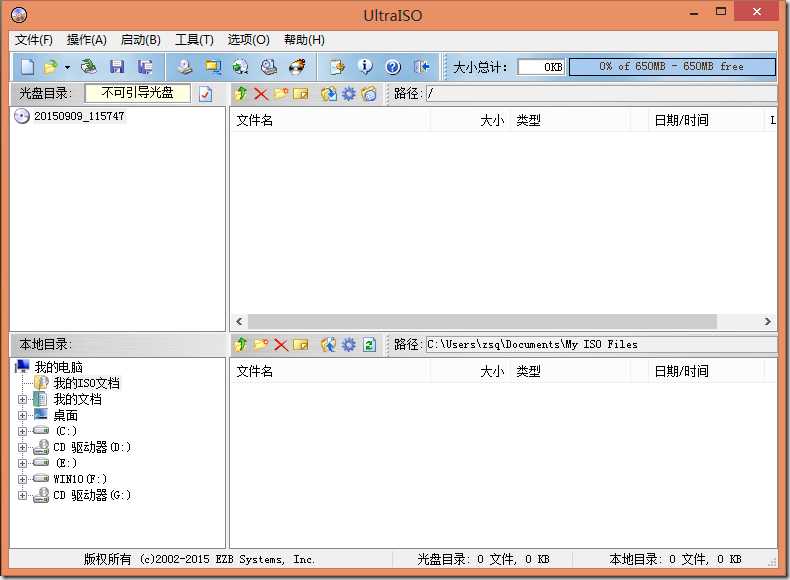
Task: Rename item in disc image pane
Action: [x=301, y=94]
